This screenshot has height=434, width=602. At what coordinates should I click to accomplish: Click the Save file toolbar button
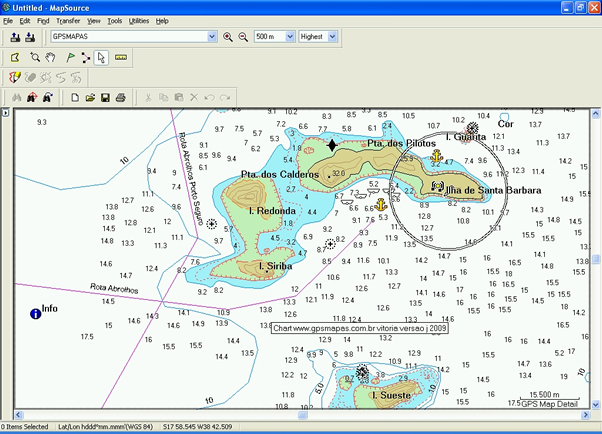coord(105,97)
